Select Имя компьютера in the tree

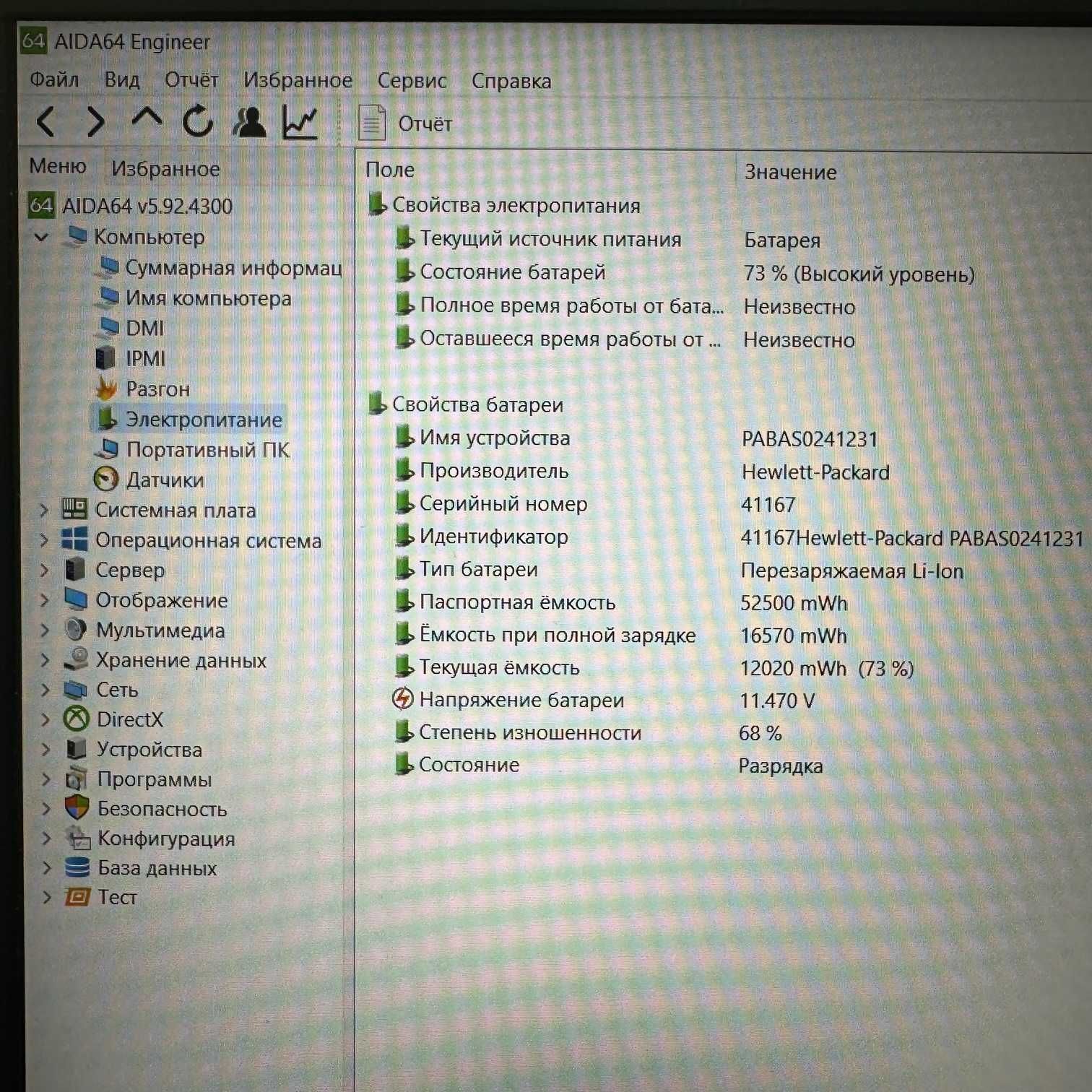point(194,298)
